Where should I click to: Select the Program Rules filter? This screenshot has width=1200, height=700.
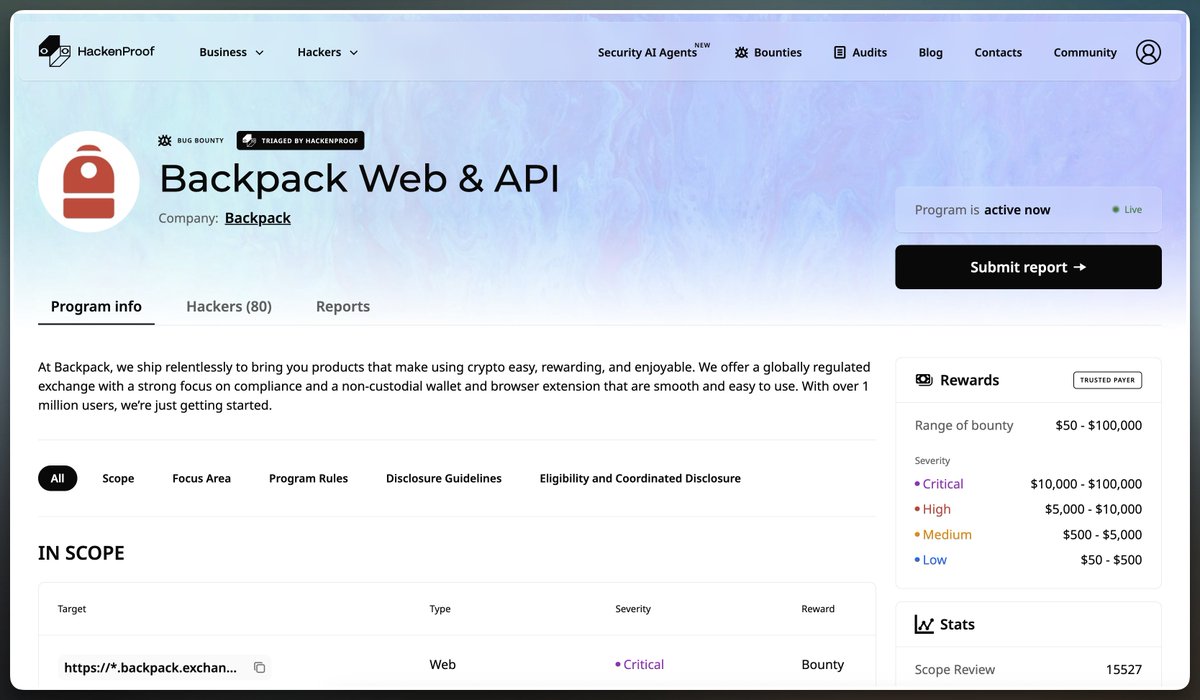(308, 478)
